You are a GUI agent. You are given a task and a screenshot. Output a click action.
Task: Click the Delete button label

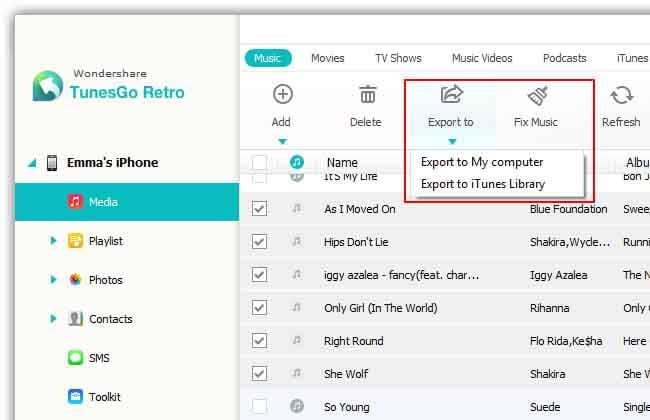(366, 122)
